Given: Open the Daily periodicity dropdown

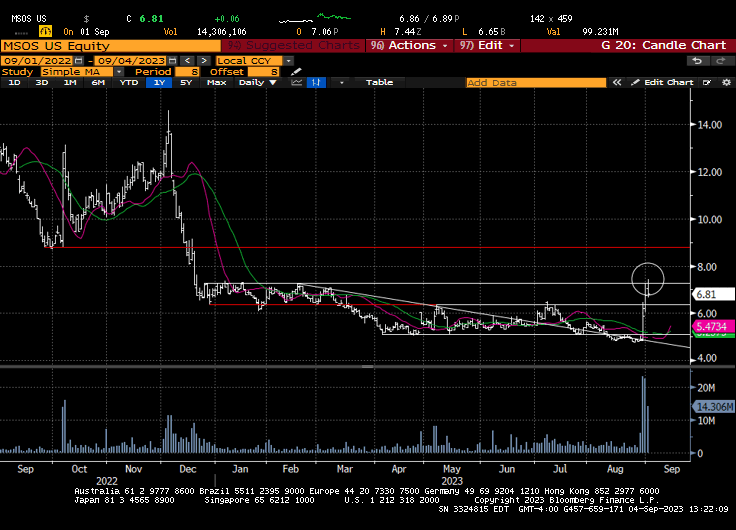Looking at the screenshot, I should 257,83.
